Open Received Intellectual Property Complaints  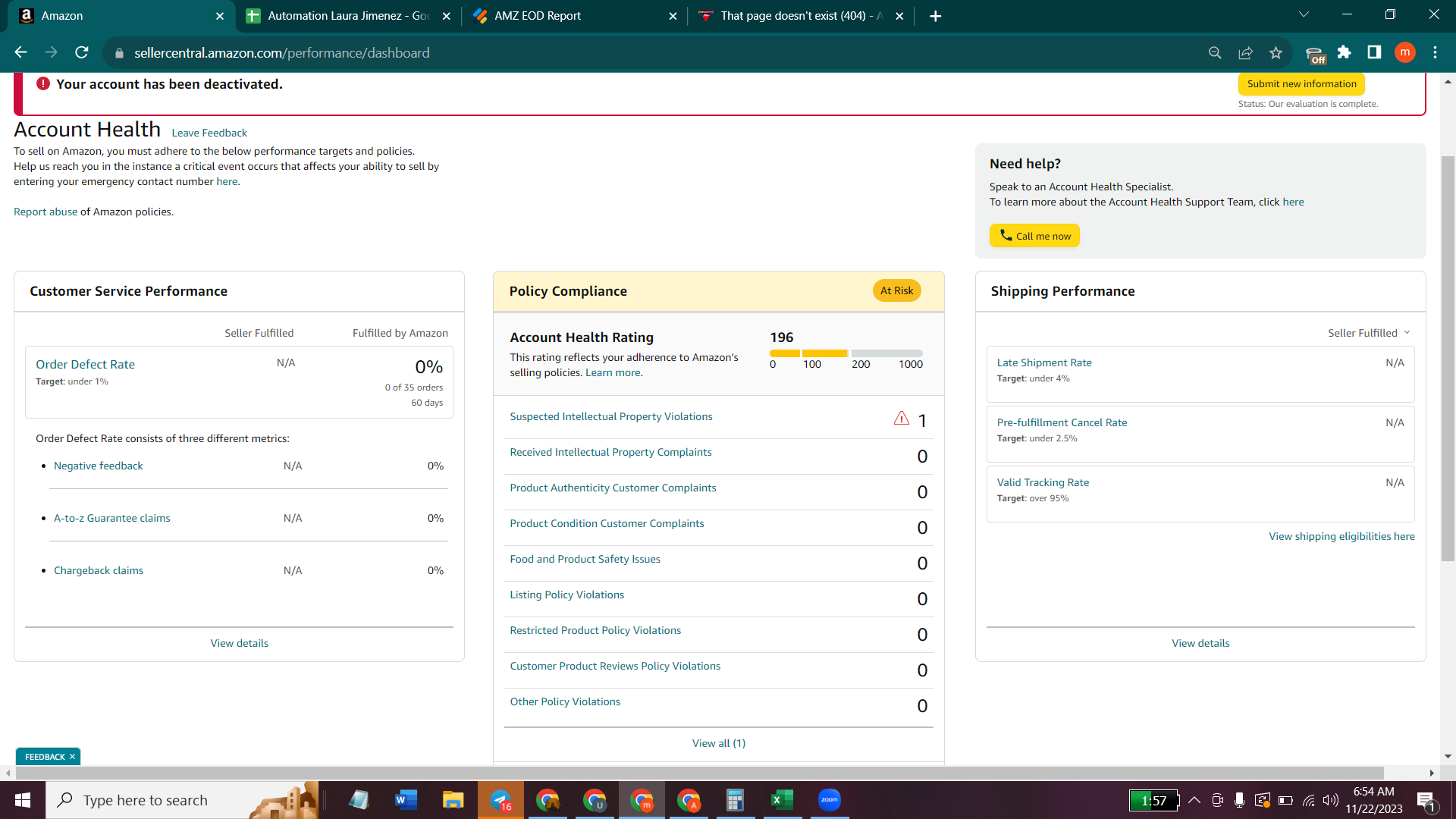[x=610, y=452]
